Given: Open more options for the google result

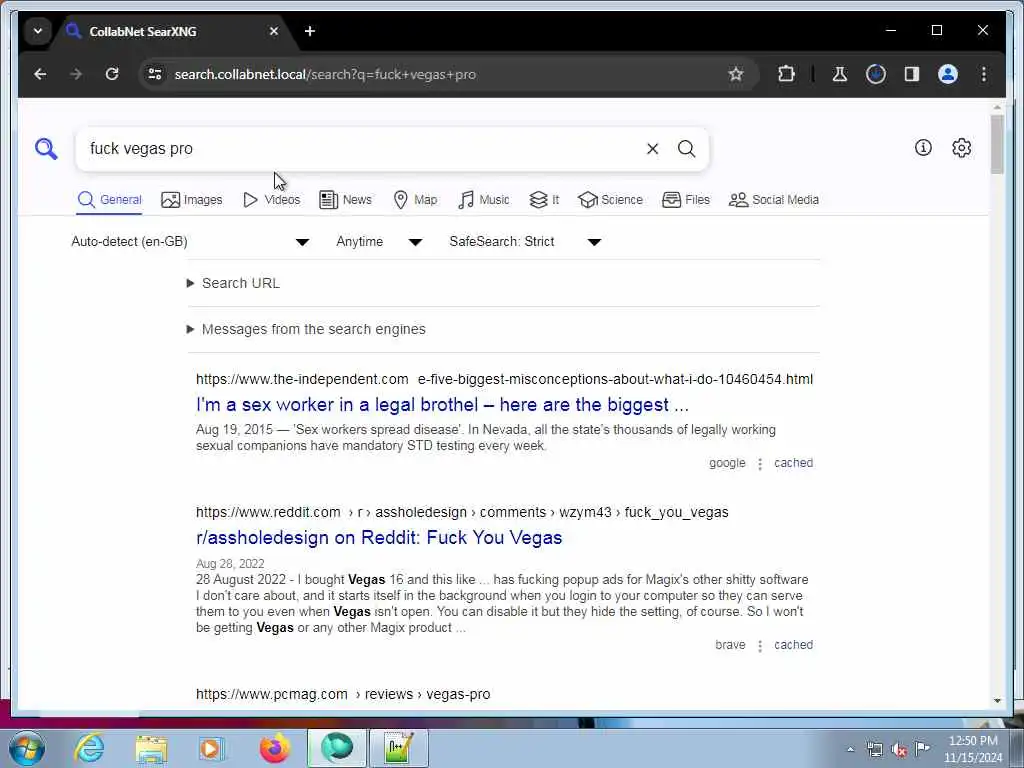Looking at the screenshot, I should (x=760, y=464).
